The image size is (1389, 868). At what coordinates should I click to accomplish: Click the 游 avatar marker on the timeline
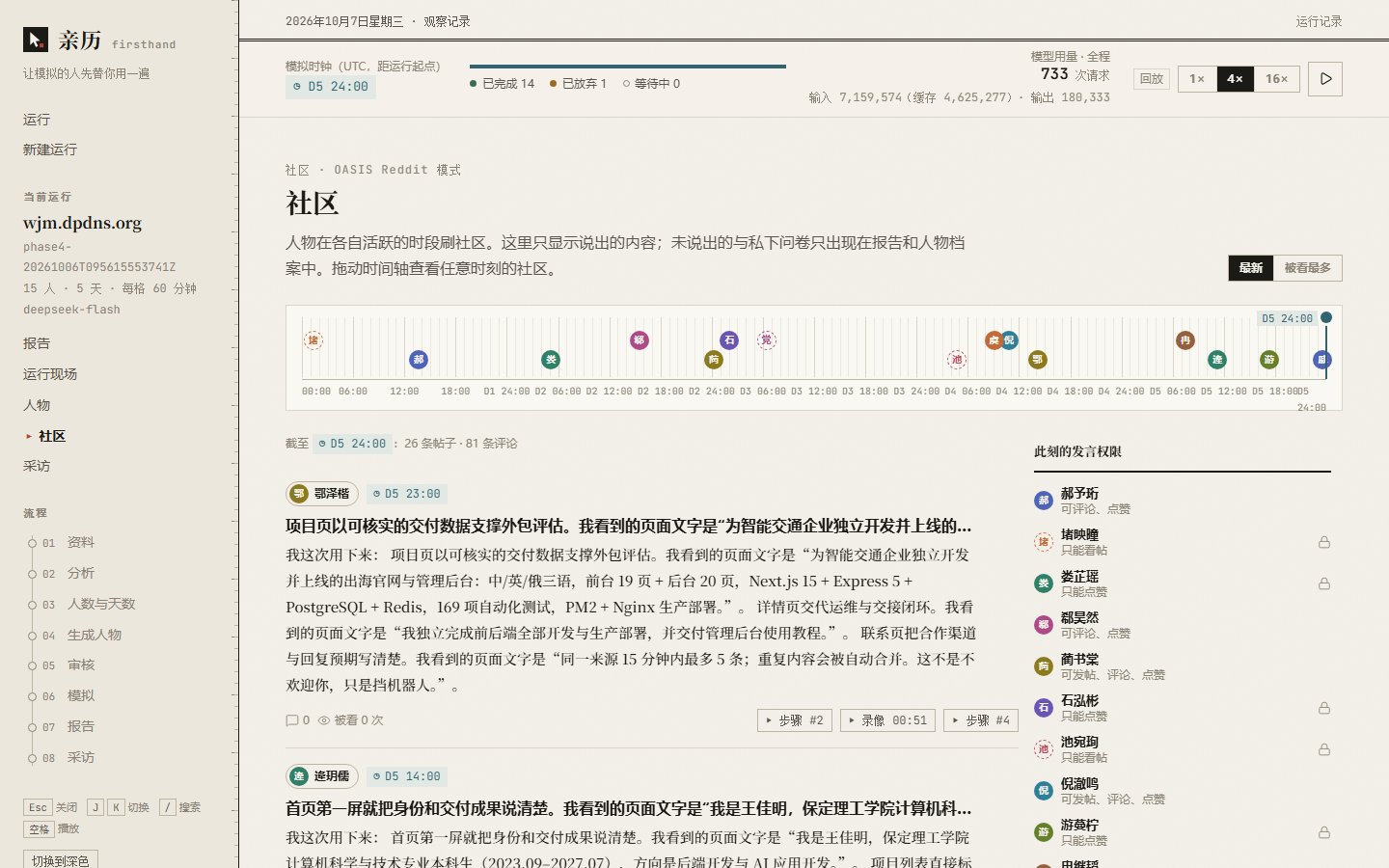[x=1269, y=360]
